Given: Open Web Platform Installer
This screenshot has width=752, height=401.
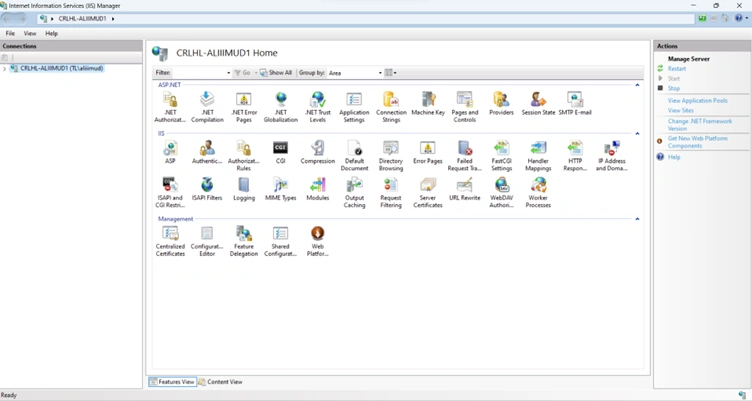Looking at the screenshot, I should coord(317,241).
